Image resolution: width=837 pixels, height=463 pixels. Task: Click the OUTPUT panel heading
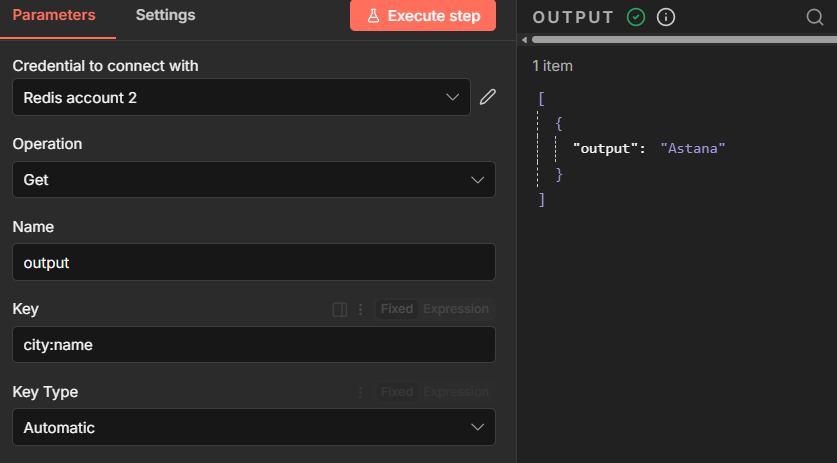pos(573,18)
